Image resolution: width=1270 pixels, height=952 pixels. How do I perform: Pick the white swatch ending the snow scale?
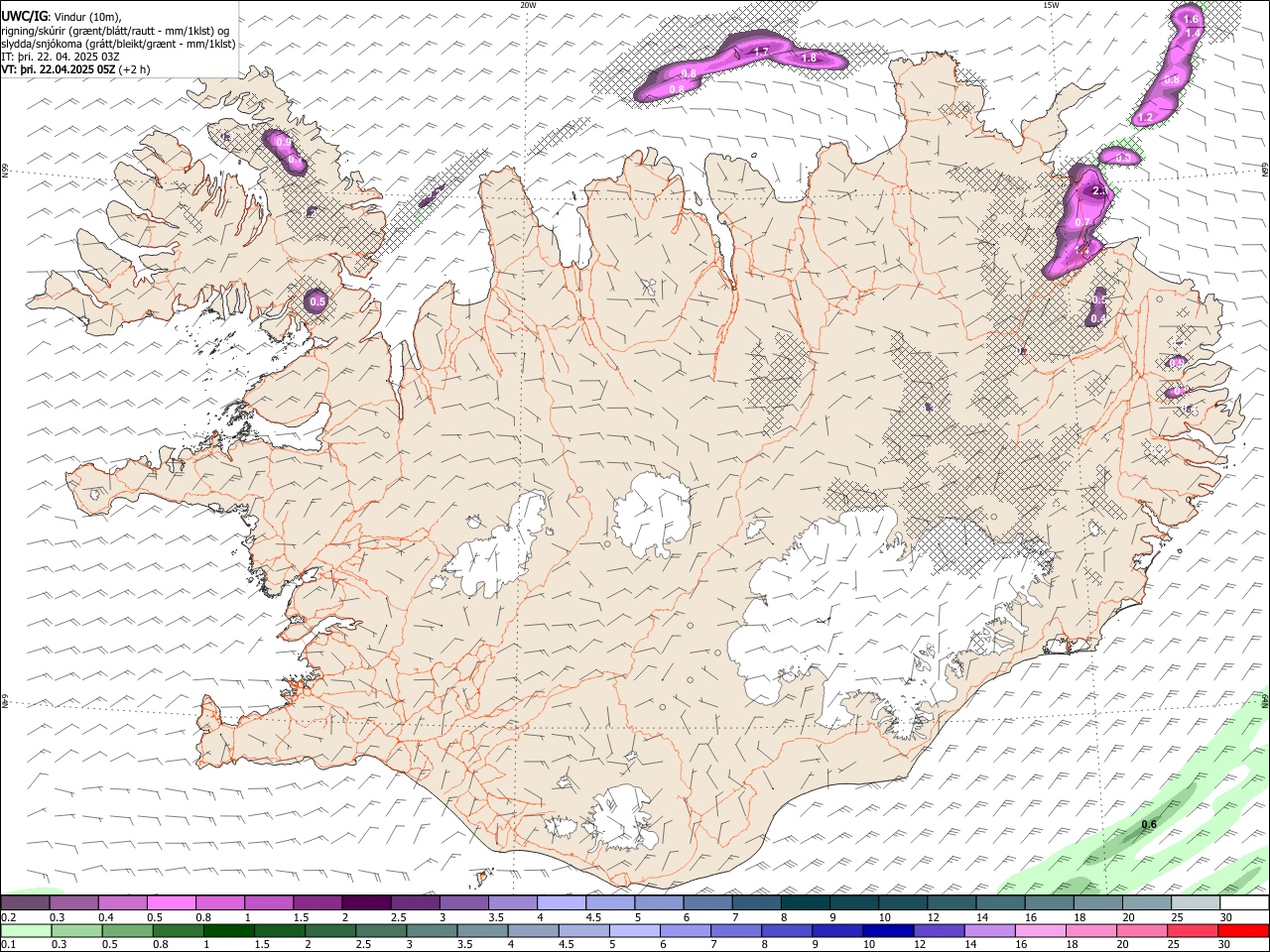[1243, 903]
